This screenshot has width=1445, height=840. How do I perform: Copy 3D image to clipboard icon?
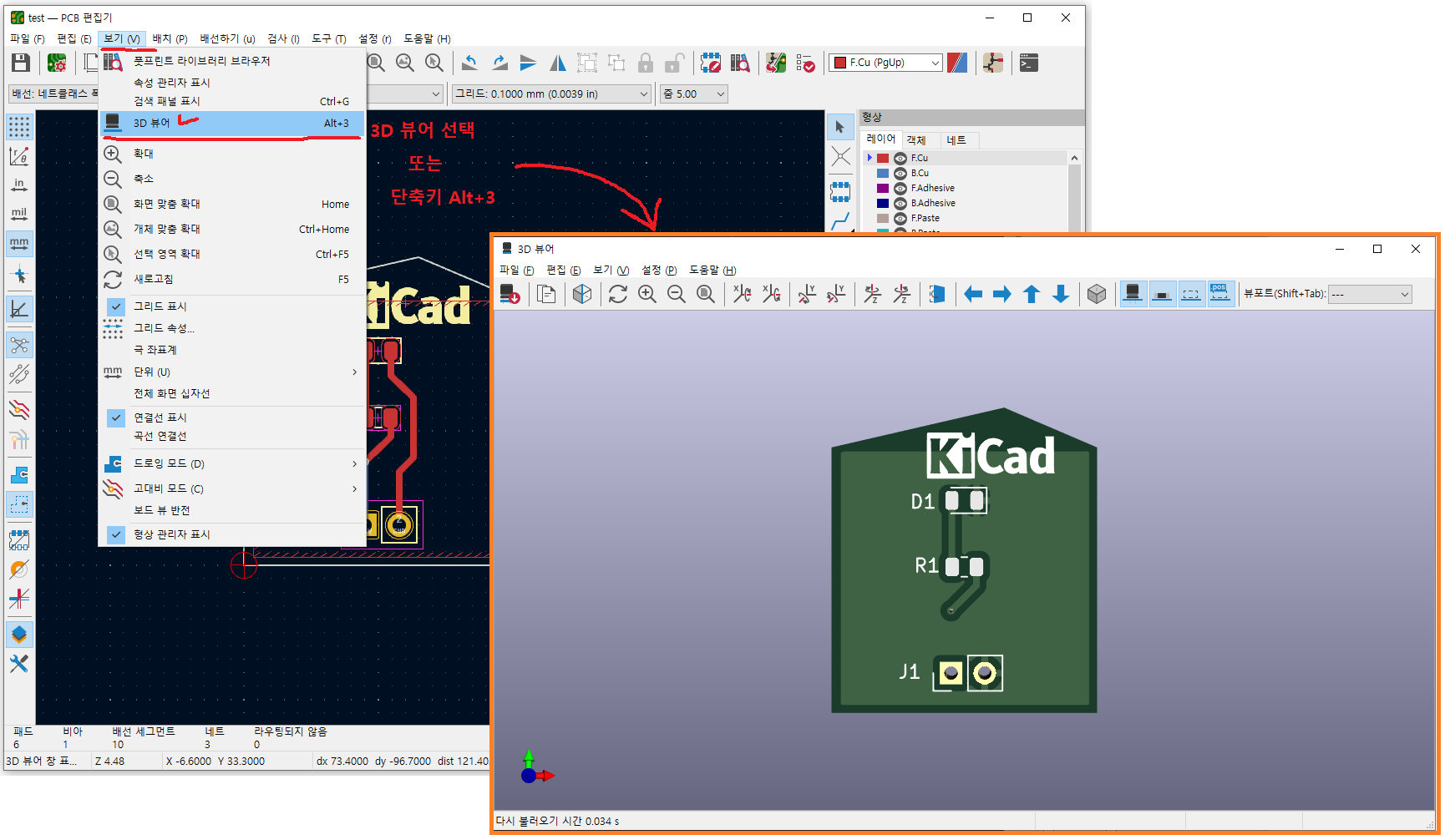[546, 294]
